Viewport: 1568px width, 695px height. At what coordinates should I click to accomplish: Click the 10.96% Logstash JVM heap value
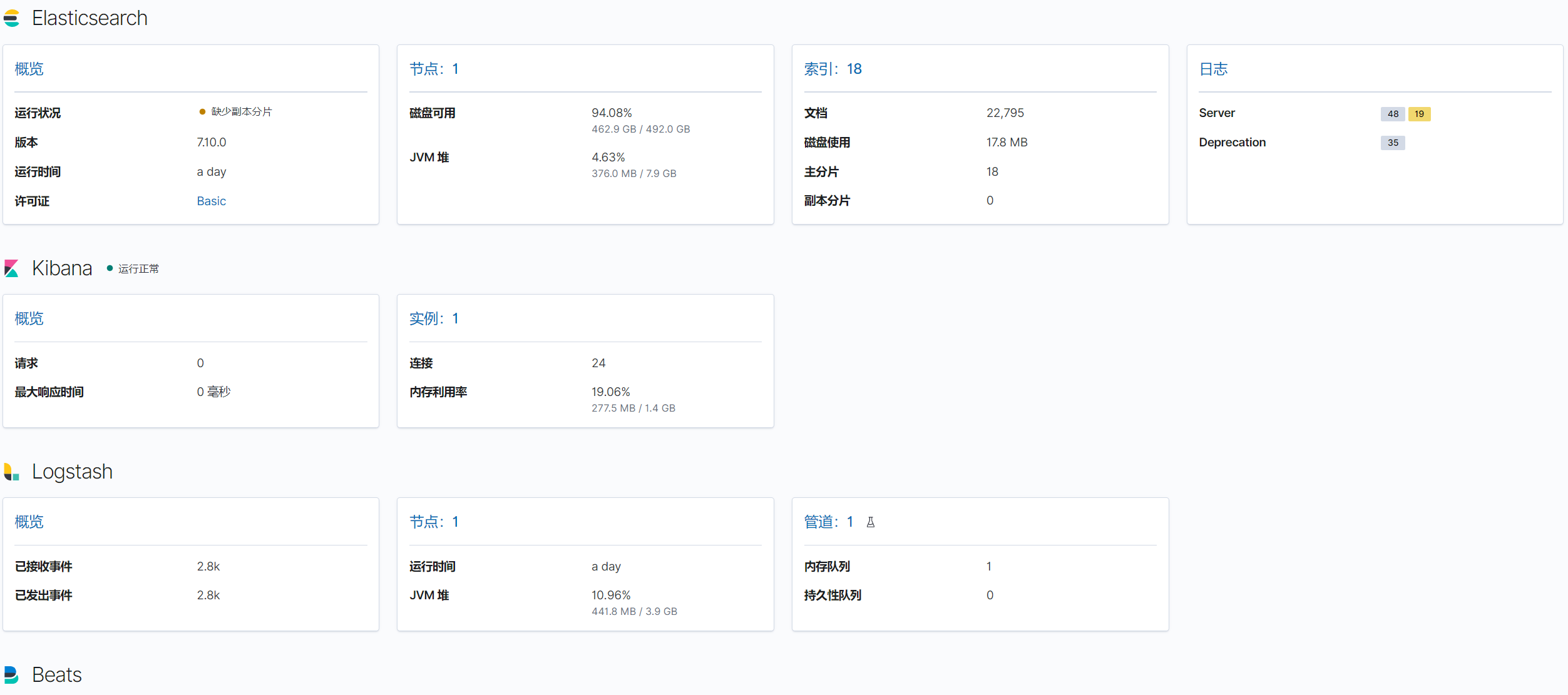pyautogui.click(x=611, y=595)
